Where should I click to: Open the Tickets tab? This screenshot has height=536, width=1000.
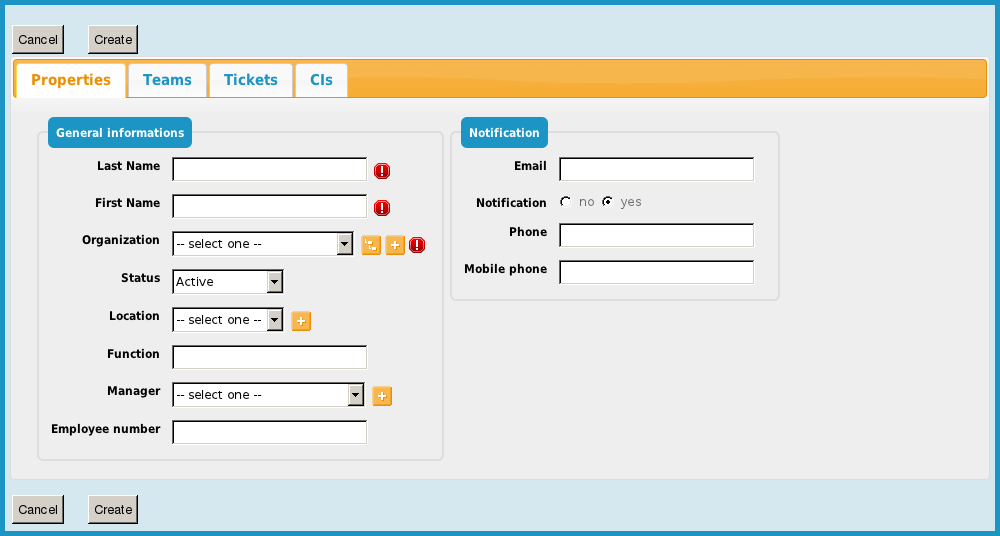251,80
